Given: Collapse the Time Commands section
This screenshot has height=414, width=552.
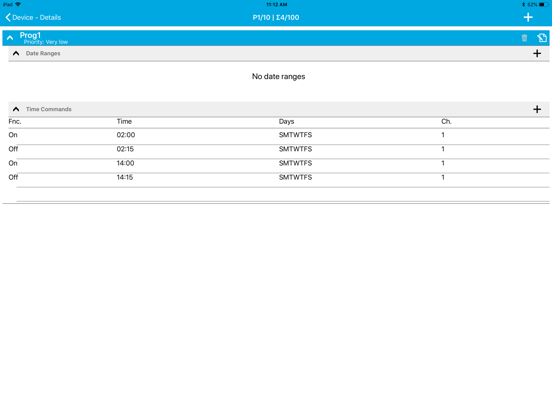Looking at the screenshot, I should (x=16, y=109).
